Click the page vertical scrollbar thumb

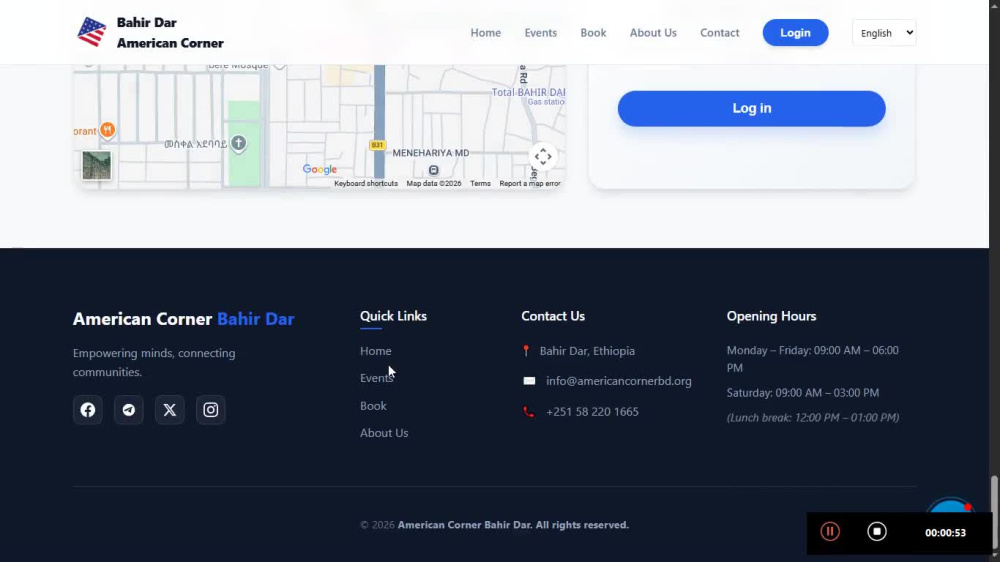click(994, 512)
